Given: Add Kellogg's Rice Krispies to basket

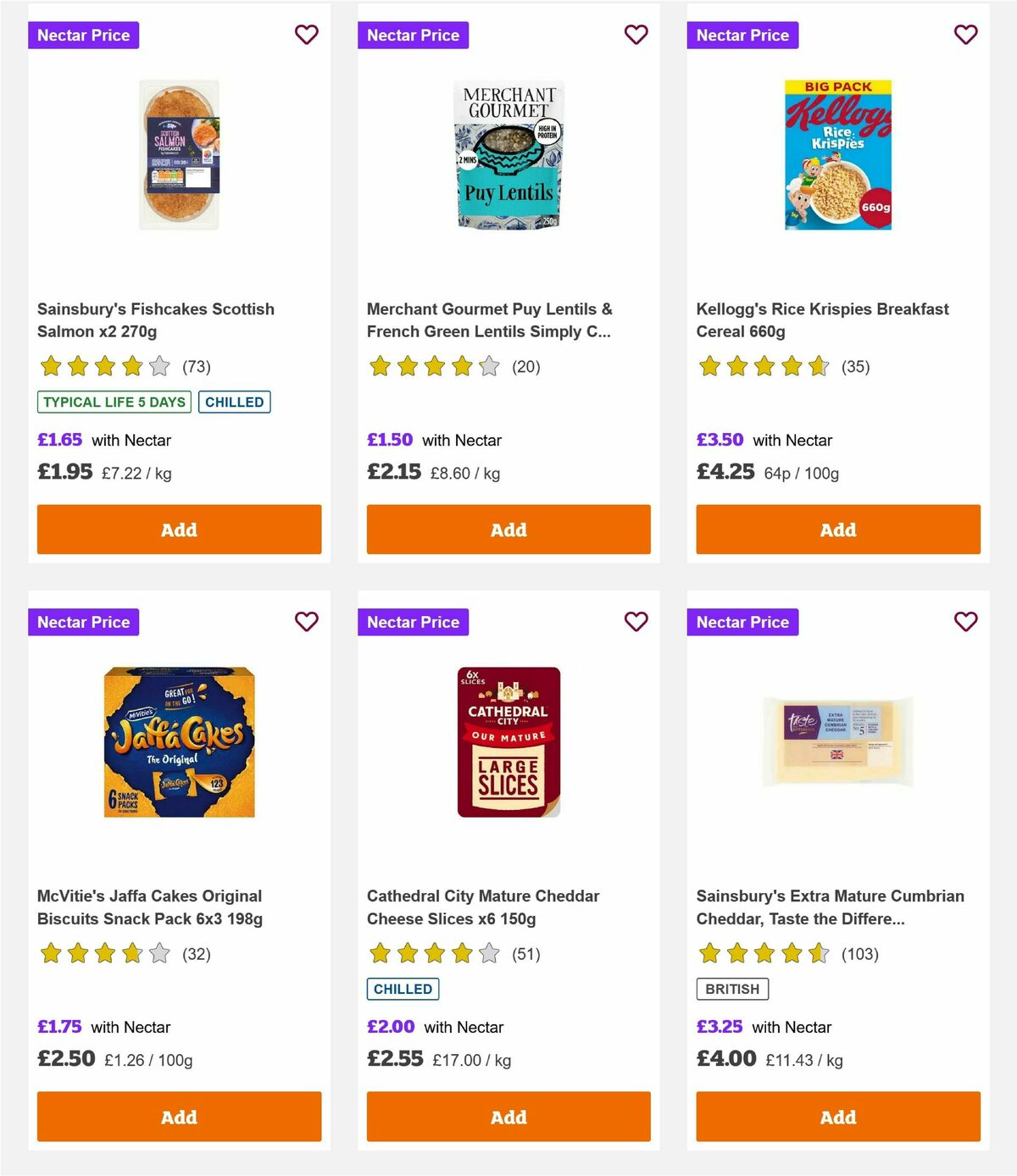Looking at the screenshot, I should click(x=837, y=529).
